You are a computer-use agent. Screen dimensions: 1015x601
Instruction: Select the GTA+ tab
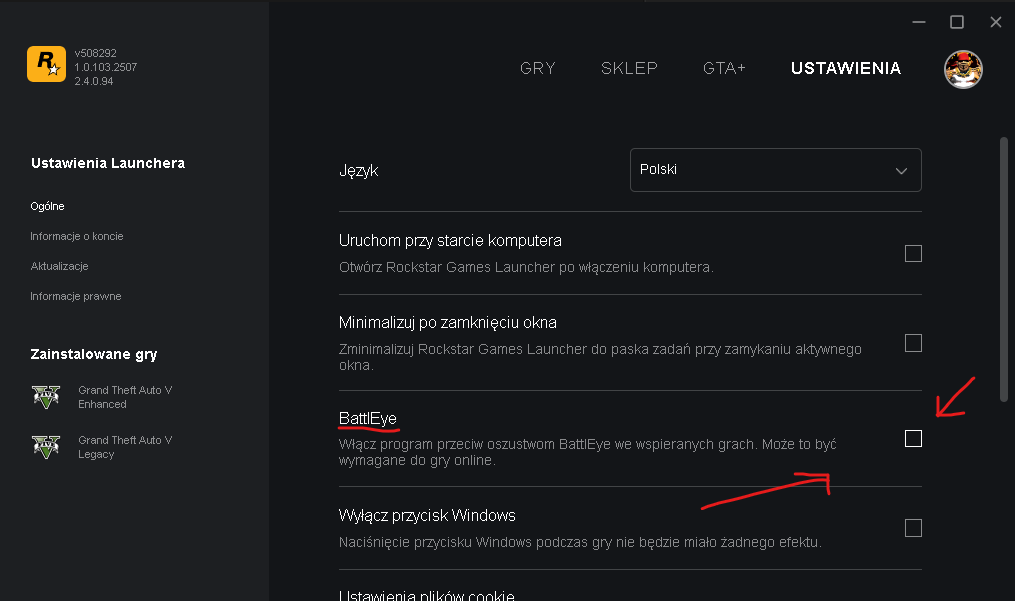724,69
